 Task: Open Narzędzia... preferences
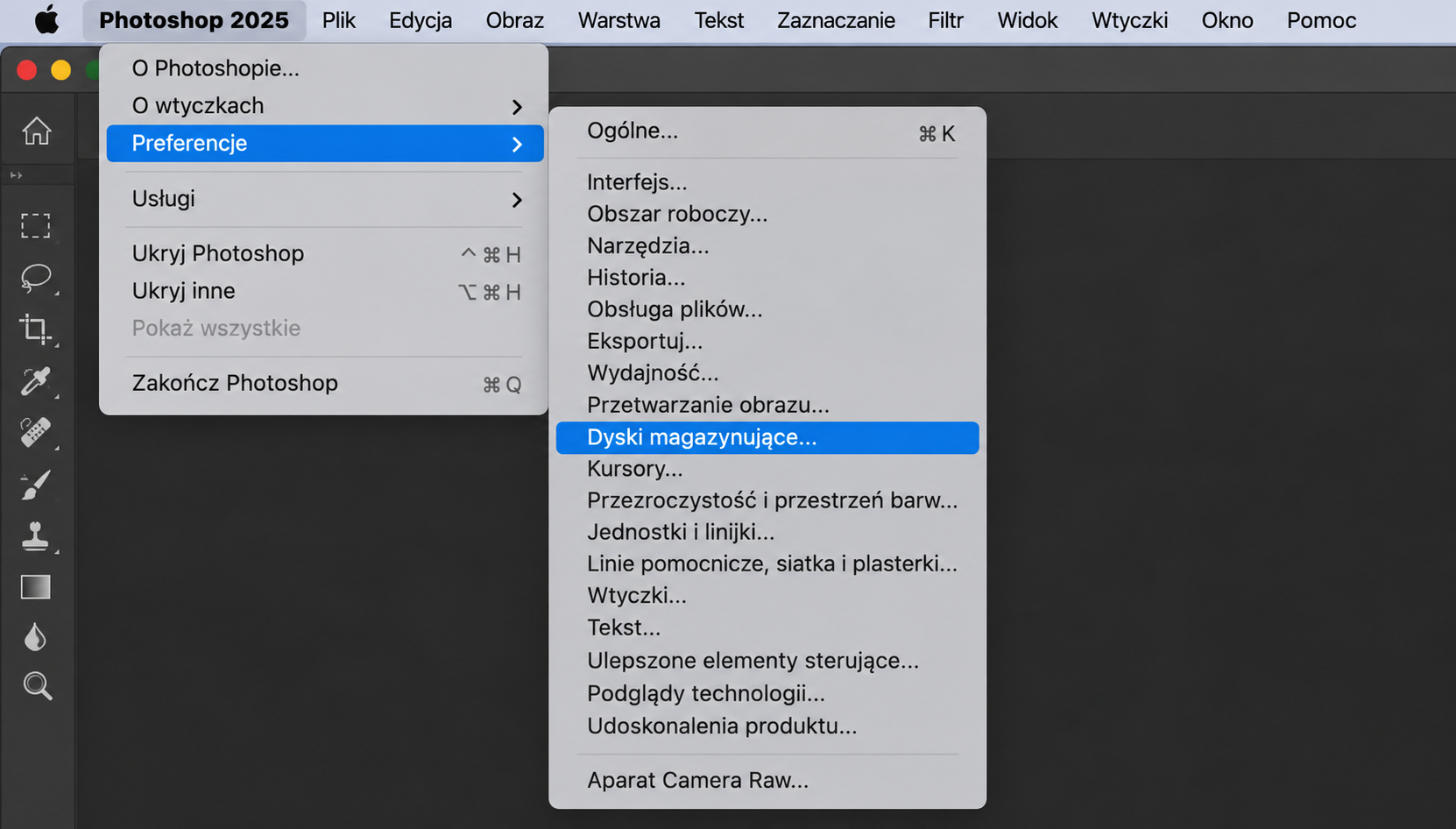[x=767, y=245]
